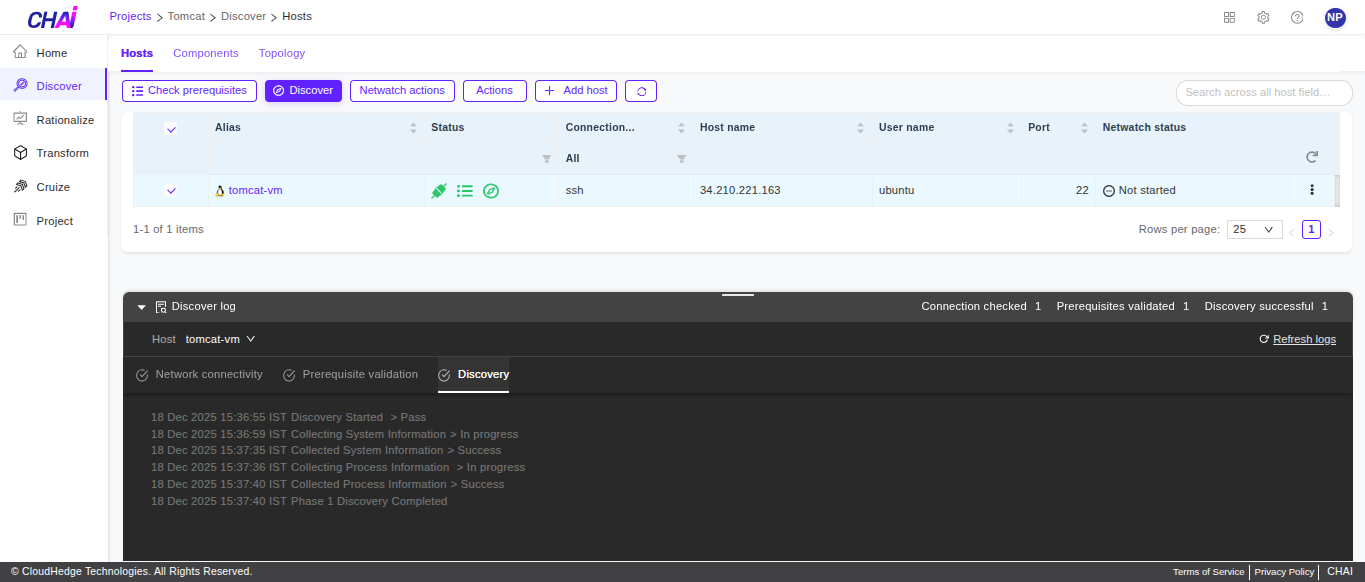Screen dimensions: 1365x582
Task: Sort by the Port column
Action: coord(1084,128)
